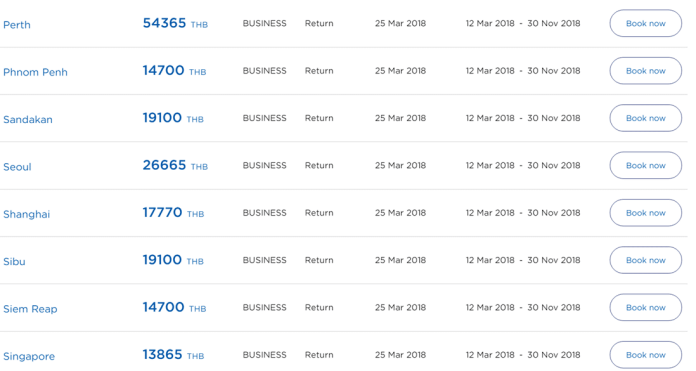Open the Siem Reap destination link
The width and height of the screenshot is (696, 371).
[x=30, y=309]
